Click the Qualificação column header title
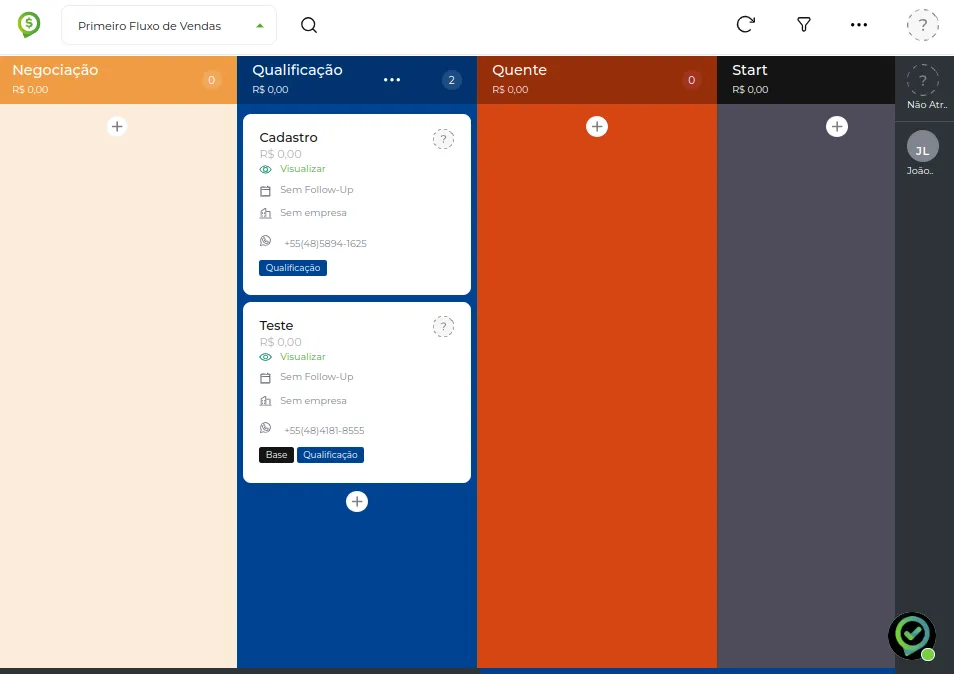Viewport: 954px width, 674px height. pyautogui.click(x=297, y=70)
